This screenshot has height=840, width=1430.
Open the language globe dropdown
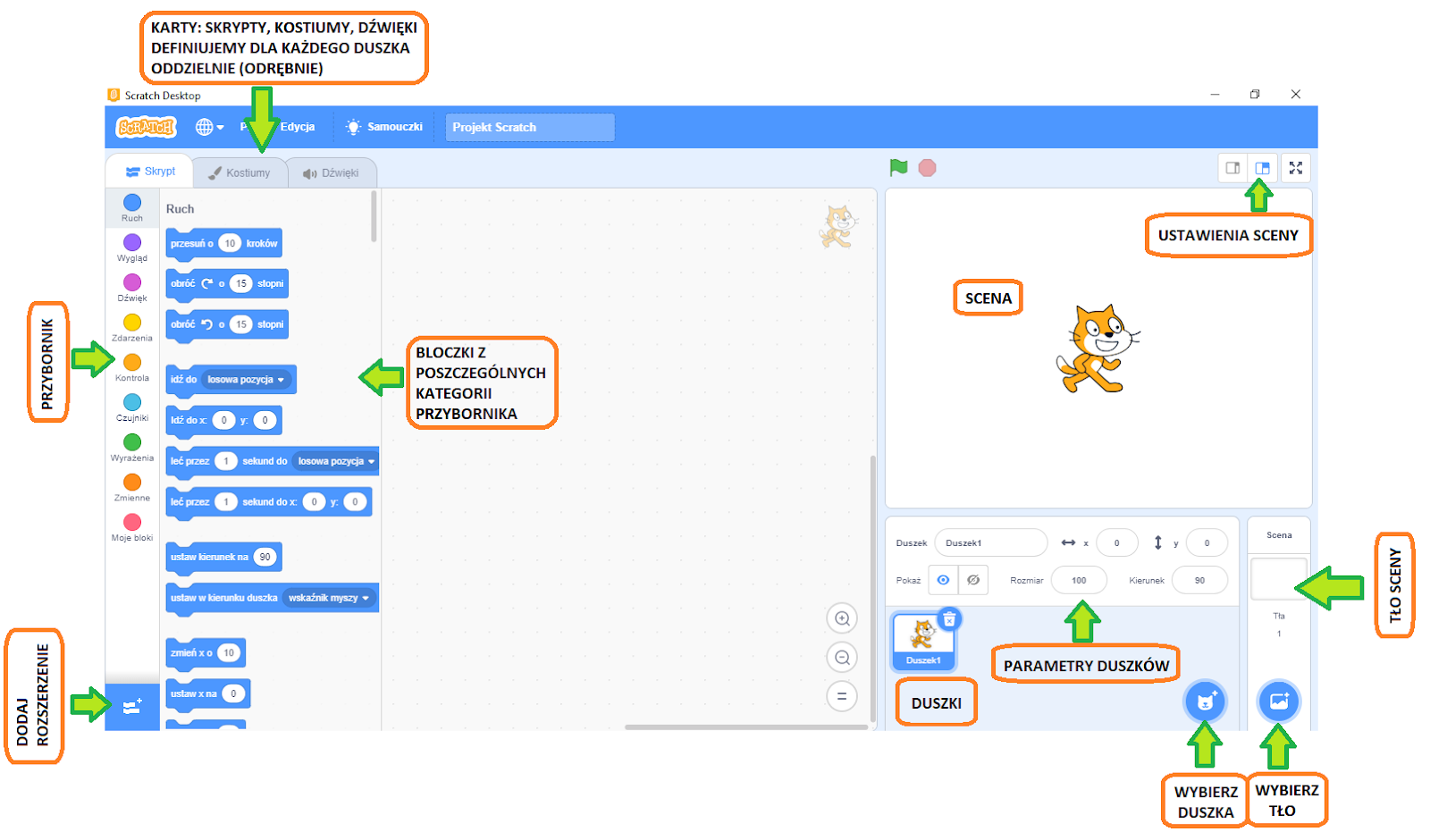(x=206, y=126)
